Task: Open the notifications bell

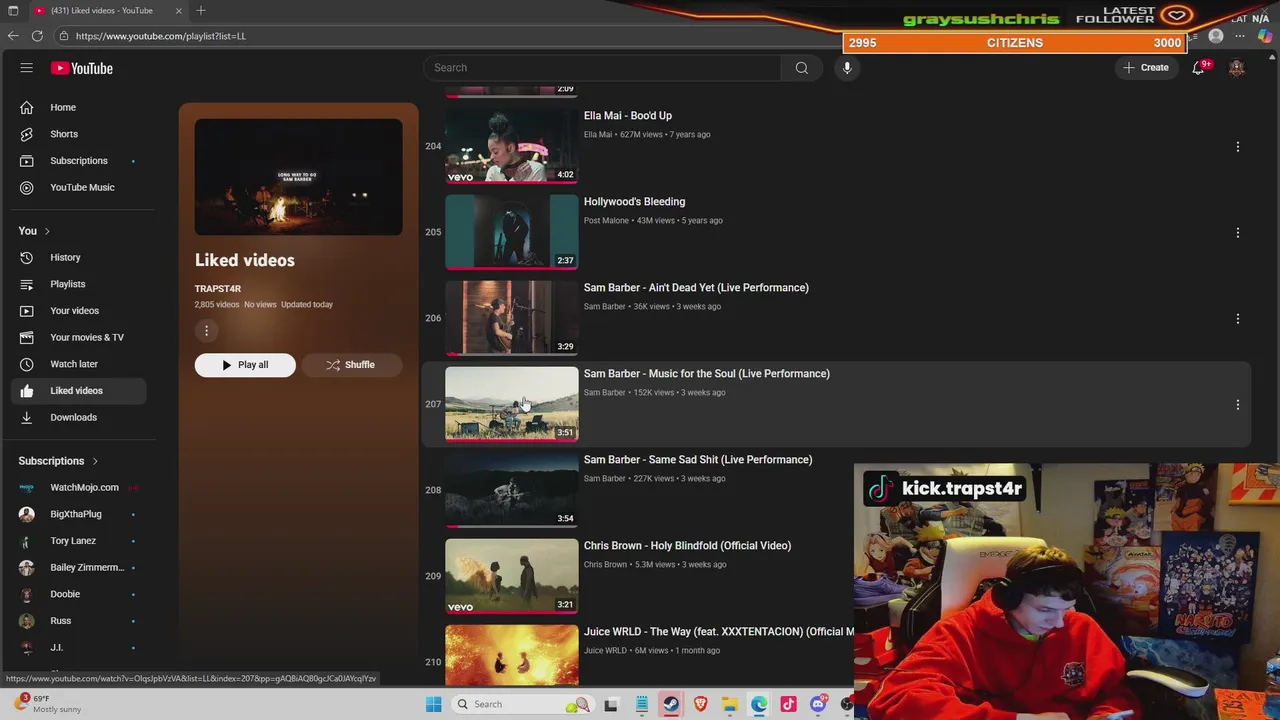Action: tap(1198, 68)
